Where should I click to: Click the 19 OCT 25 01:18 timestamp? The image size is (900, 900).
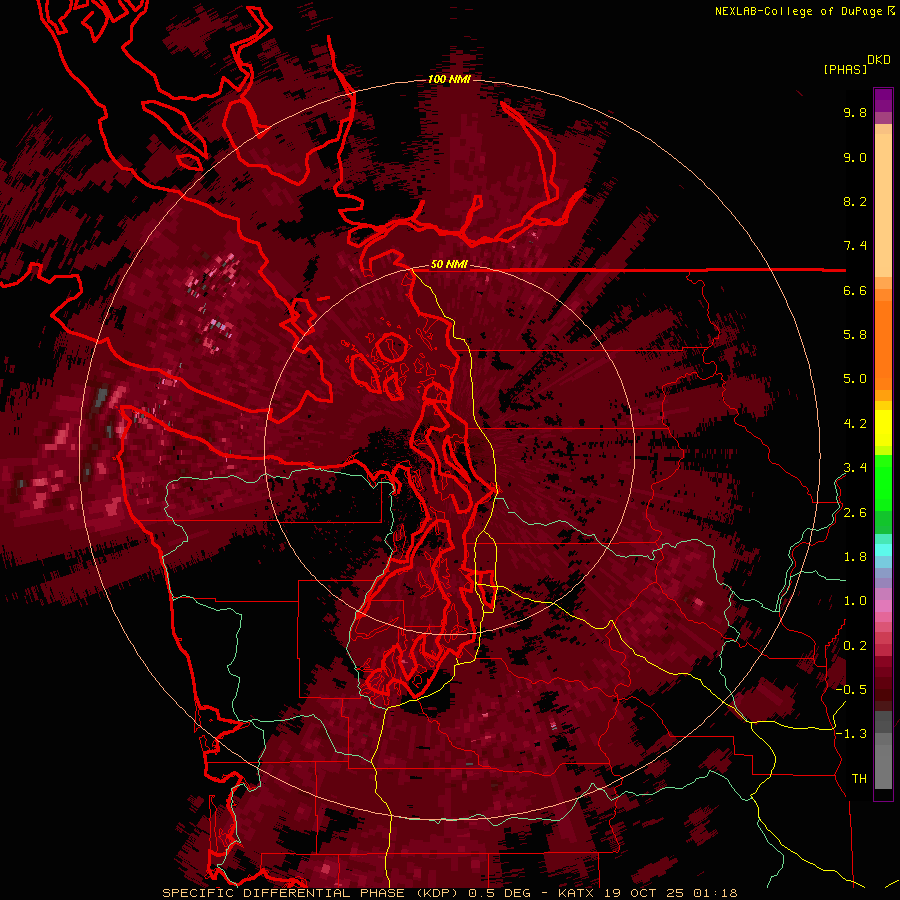pos(671,893)
